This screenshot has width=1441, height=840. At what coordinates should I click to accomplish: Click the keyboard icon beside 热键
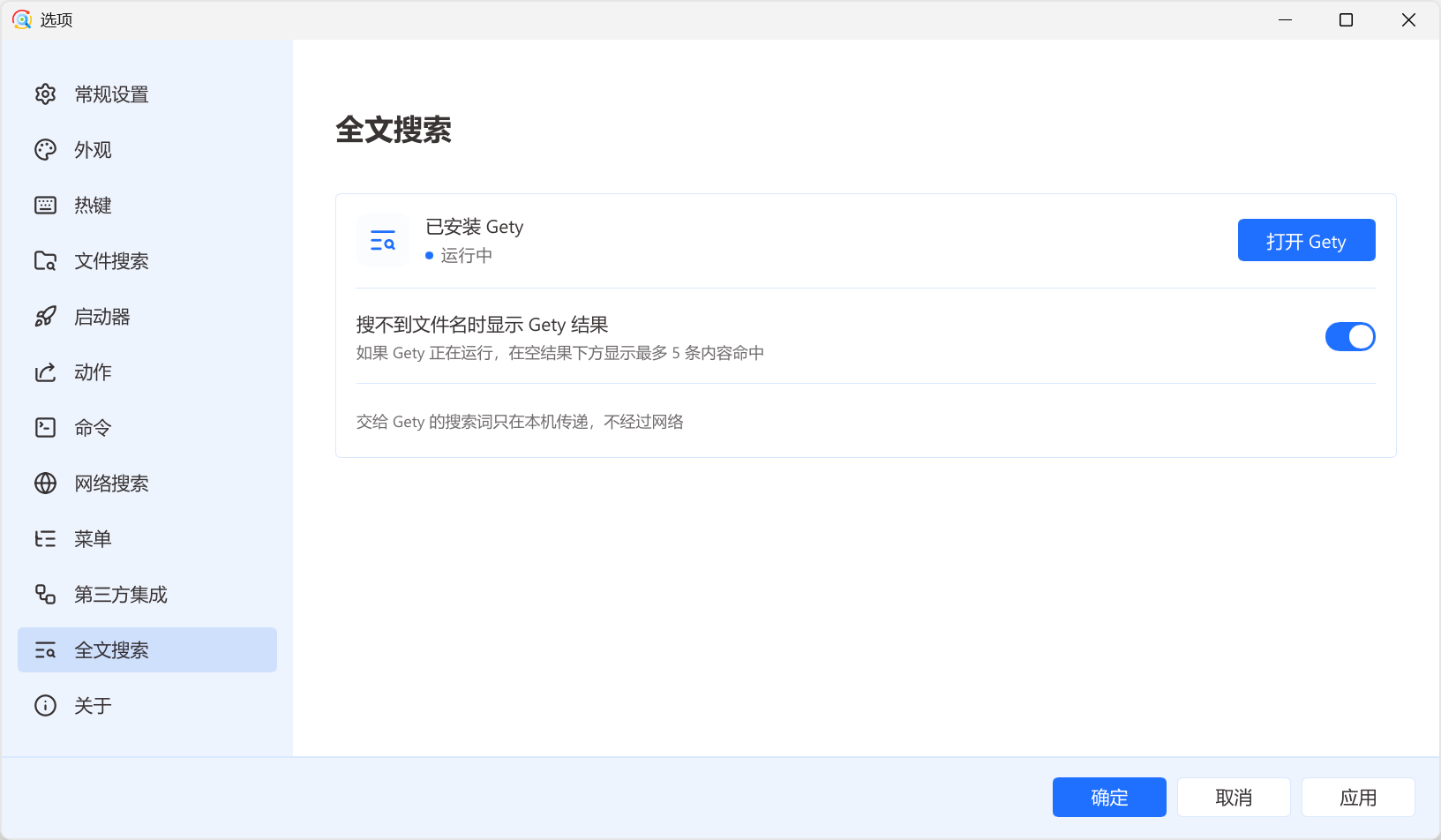(x=45, y=206)
